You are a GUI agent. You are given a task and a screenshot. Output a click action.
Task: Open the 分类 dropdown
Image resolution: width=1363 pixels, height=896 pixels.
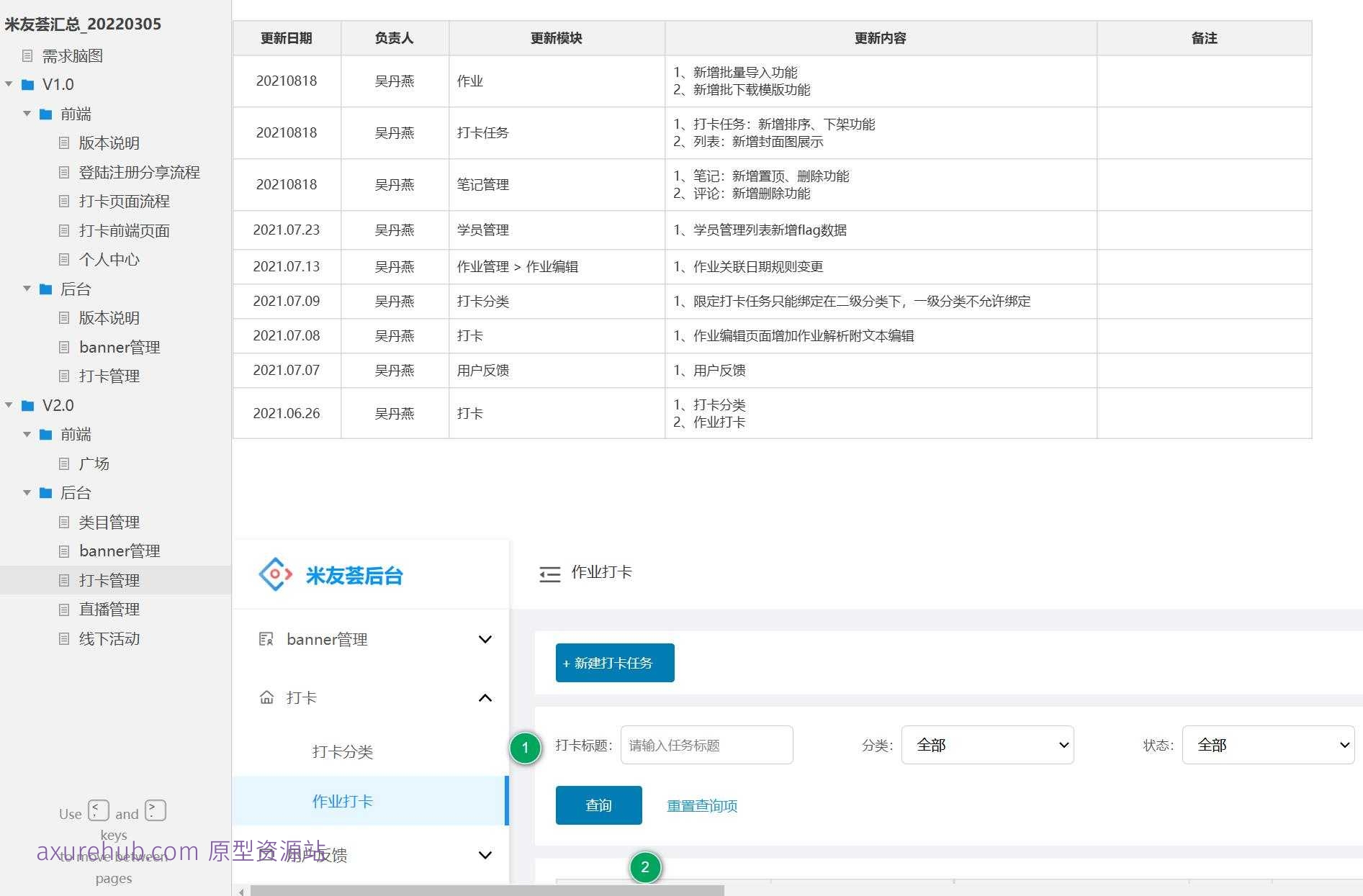[987, 745]
